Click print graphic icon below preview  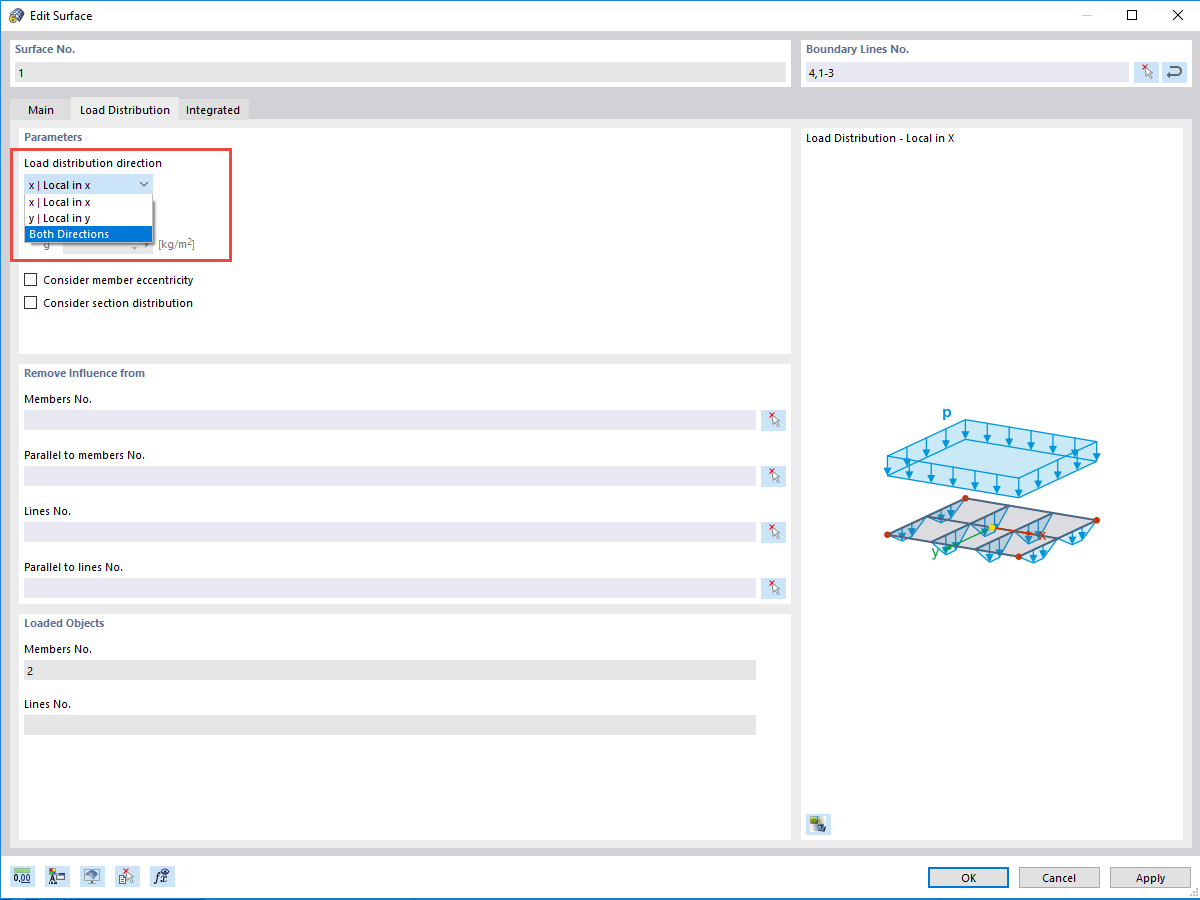click(818, 824)
